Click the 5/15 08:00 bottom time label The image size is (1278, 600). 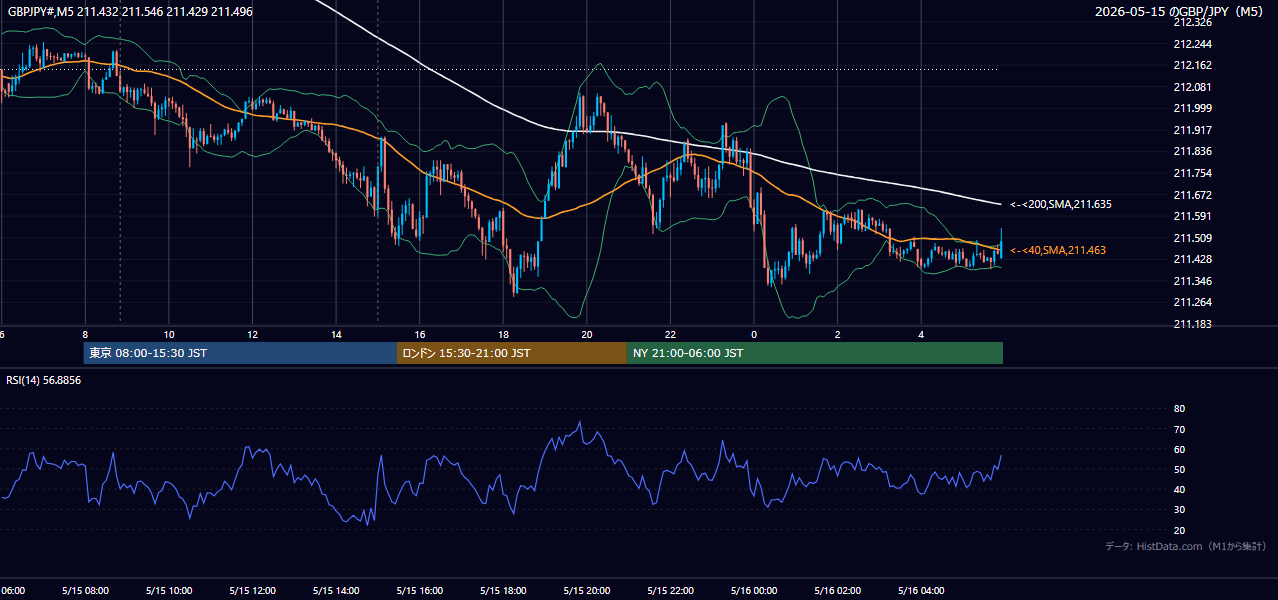coord(85,590)
